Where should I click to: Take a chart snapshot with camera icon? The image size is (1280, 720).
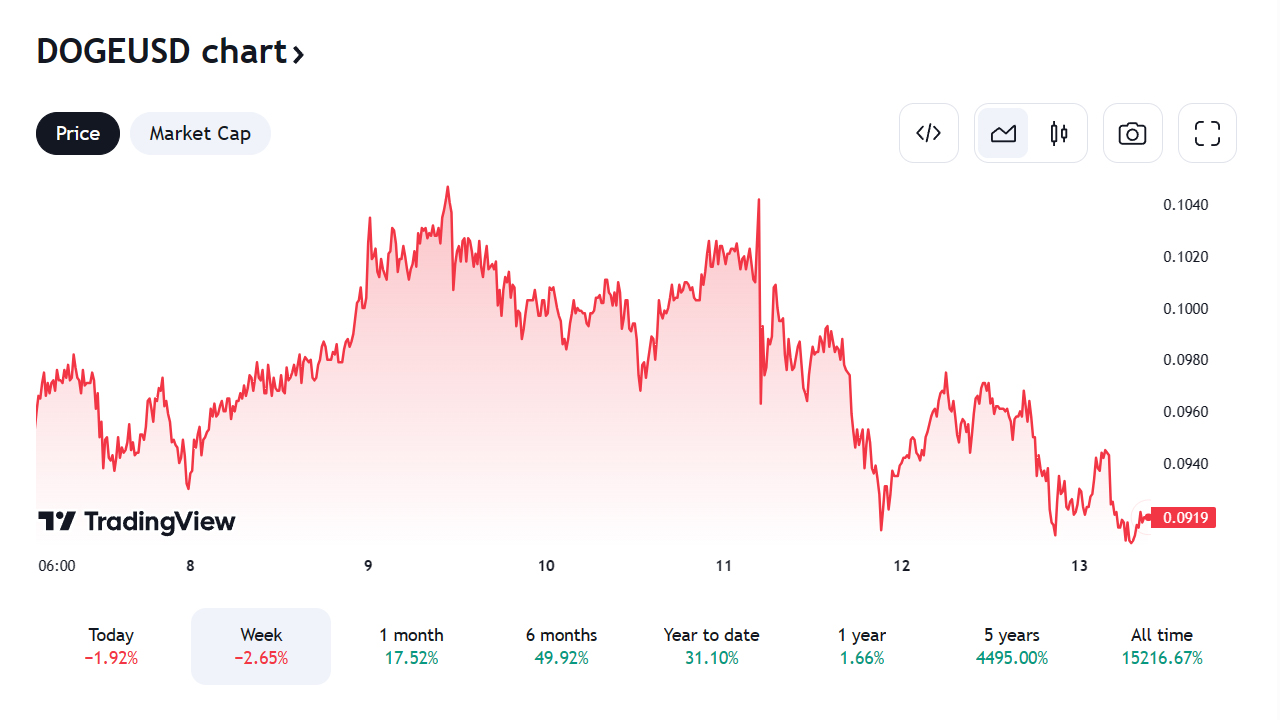(x=1132, y=133)
